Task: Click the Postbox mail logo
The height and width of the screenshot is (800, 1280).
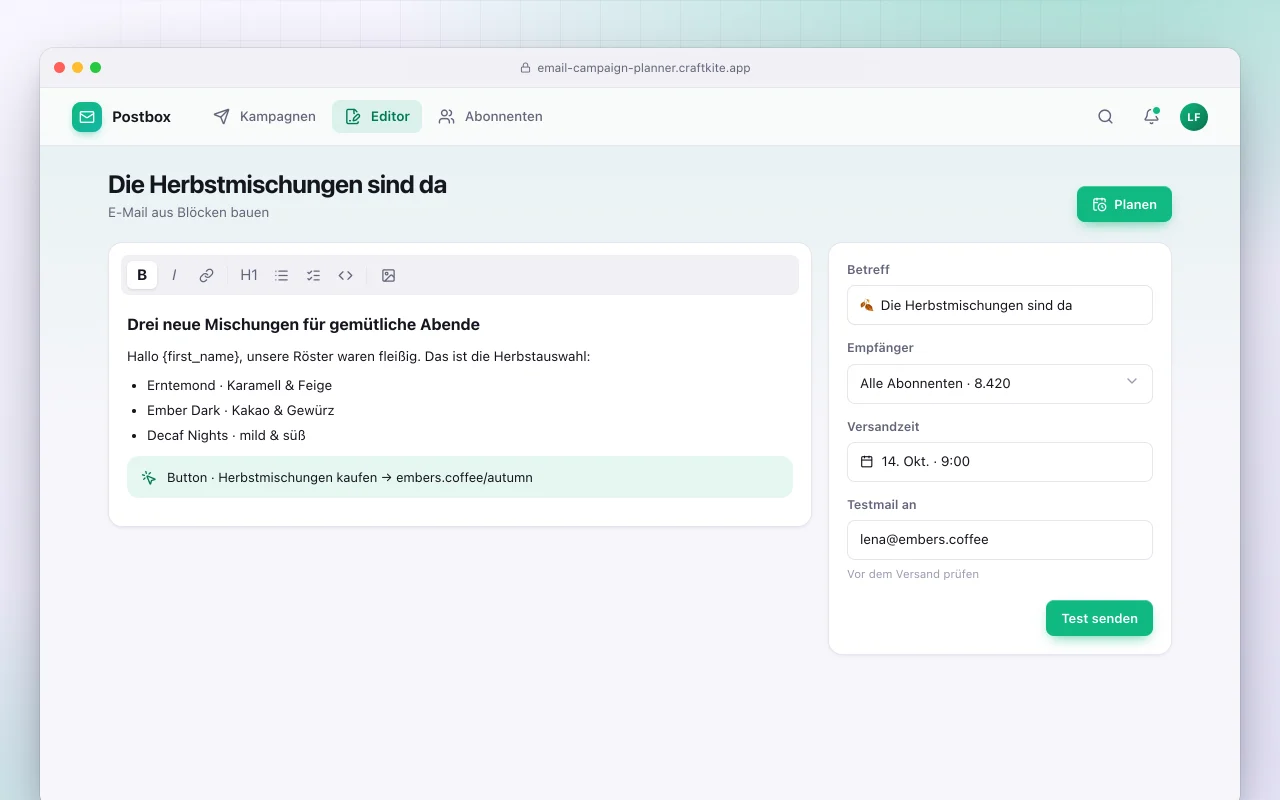Action: pyautogui.click(x=87, y=117)
